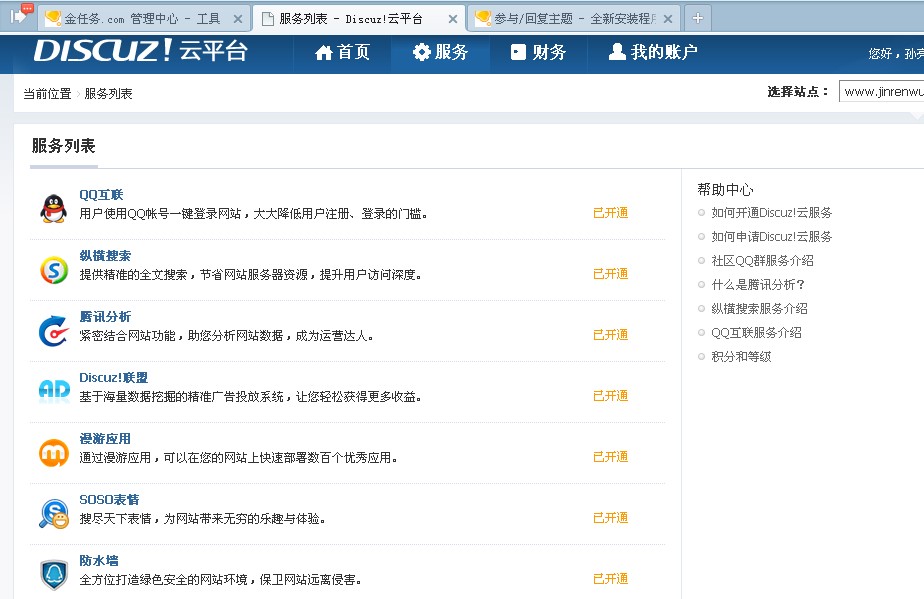Open help article 如何申请Discuz!云服务
Image resolution: width=924 pixels, height=599 pixels.
click(771, 236)
